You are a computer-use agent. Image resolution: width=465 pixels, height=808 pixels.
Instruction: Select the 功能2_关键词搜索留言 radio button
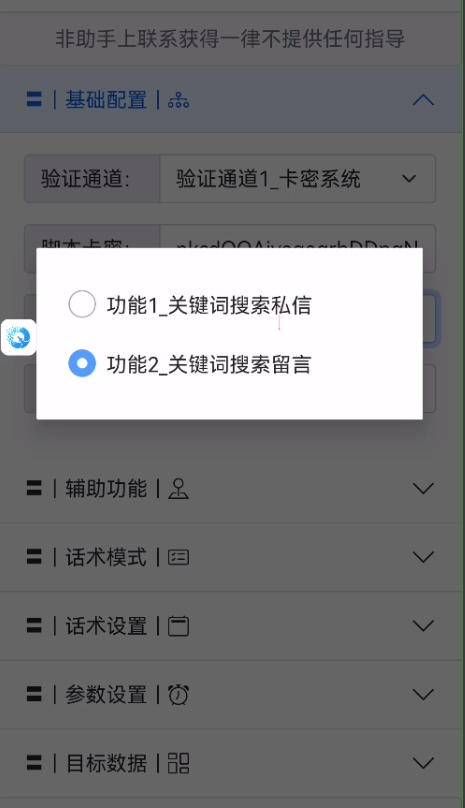coord(82,363)
